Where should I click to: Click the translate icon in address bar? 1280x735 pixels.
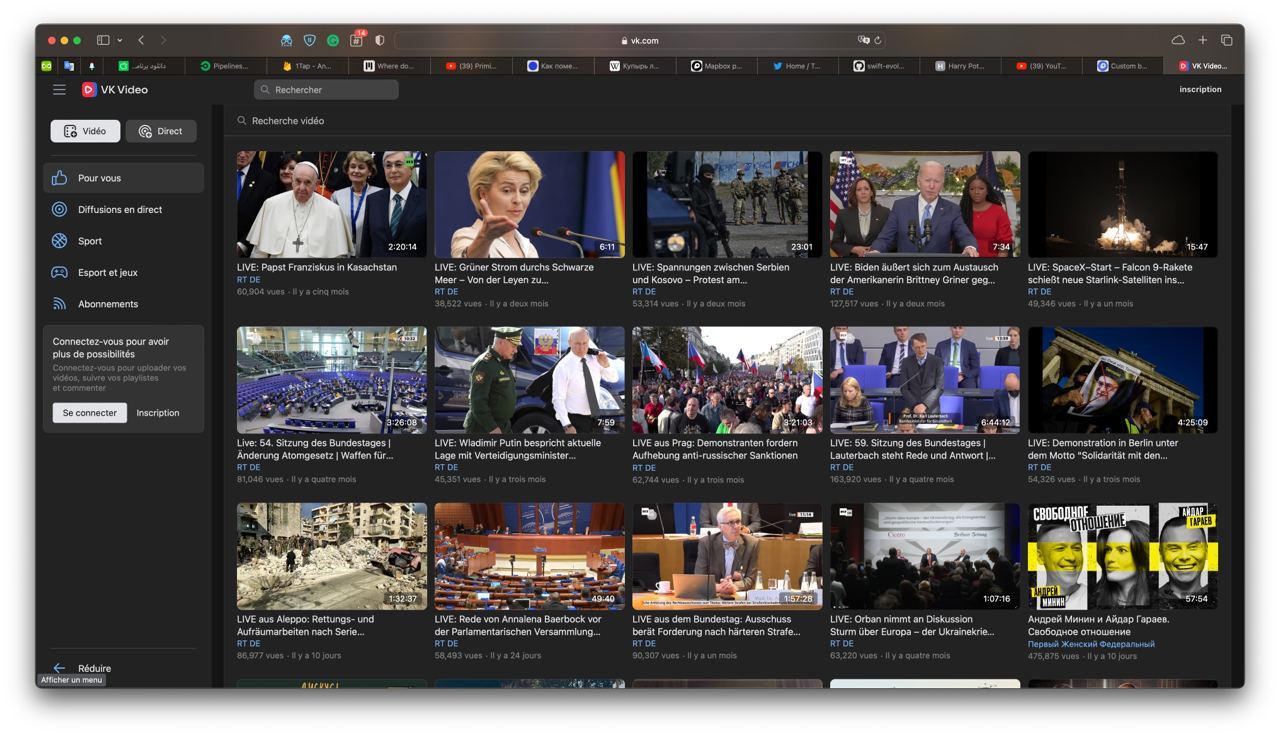863,40
